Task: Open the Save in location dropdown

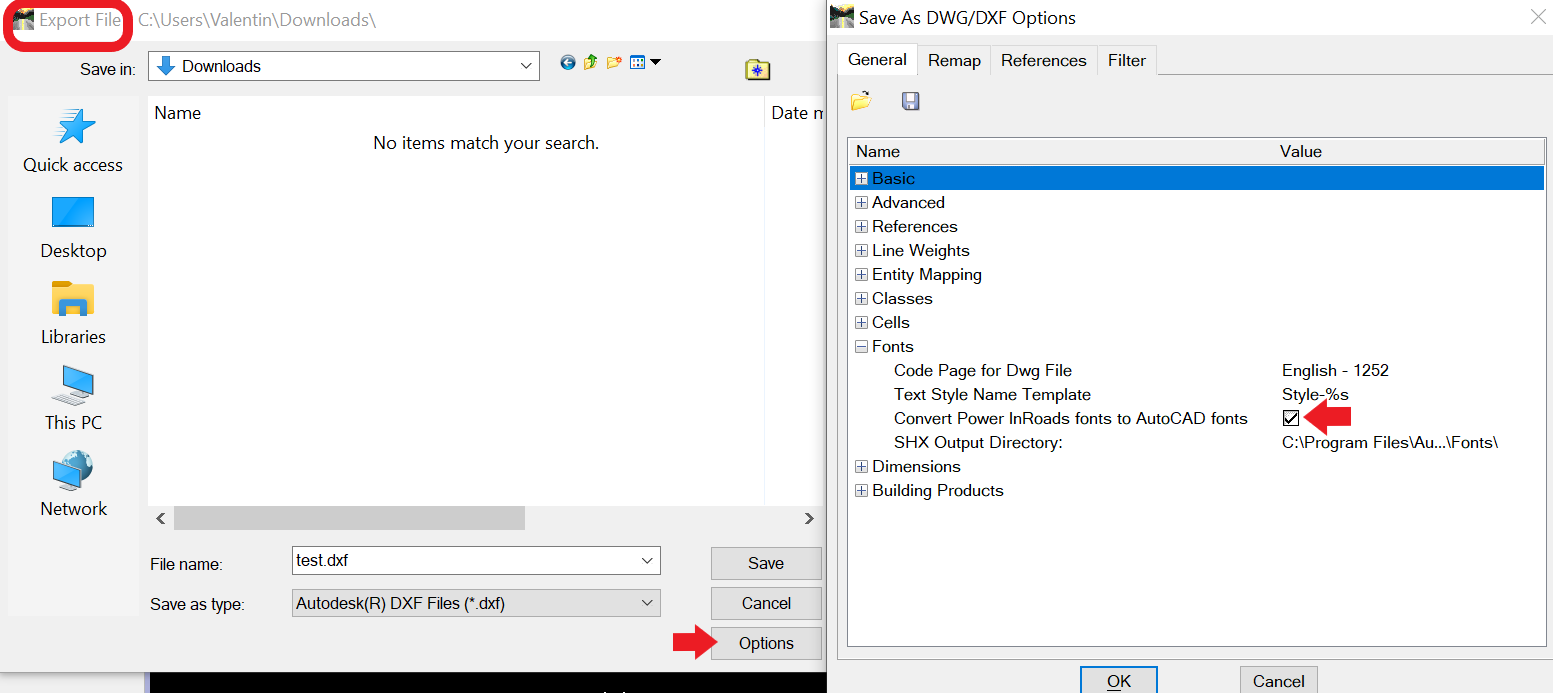Action: [525, 65]
